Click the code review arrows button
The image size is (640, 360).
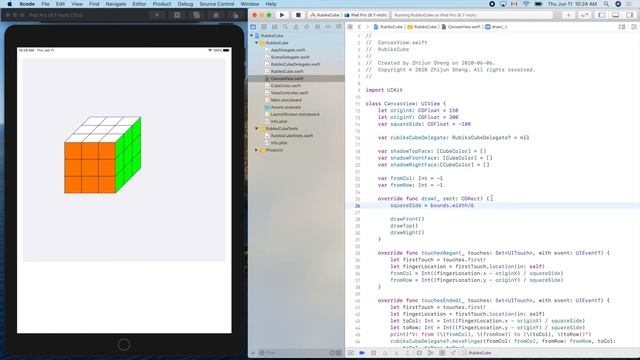pyautogui.click(x=584, y=15)
